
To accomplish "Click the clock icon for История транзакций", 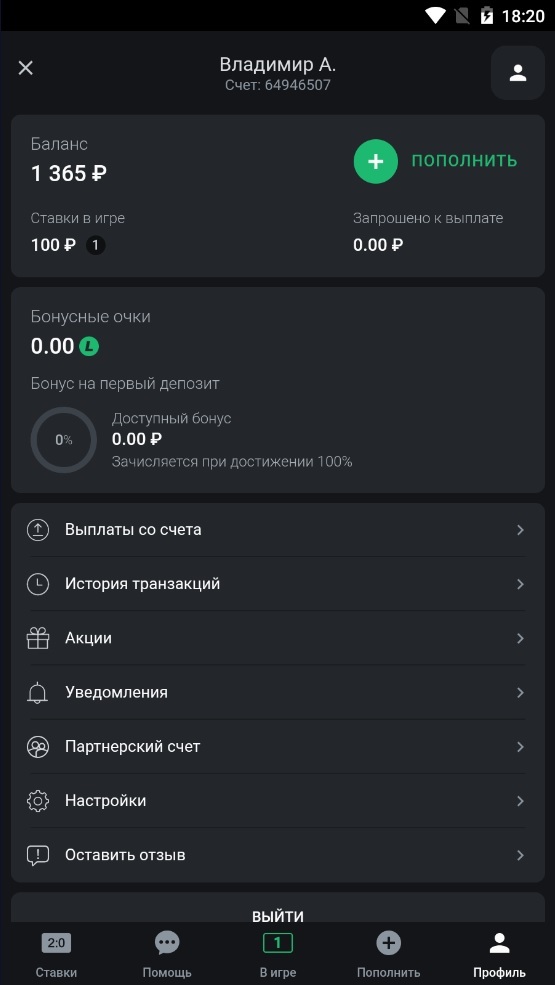I will 38,584.
